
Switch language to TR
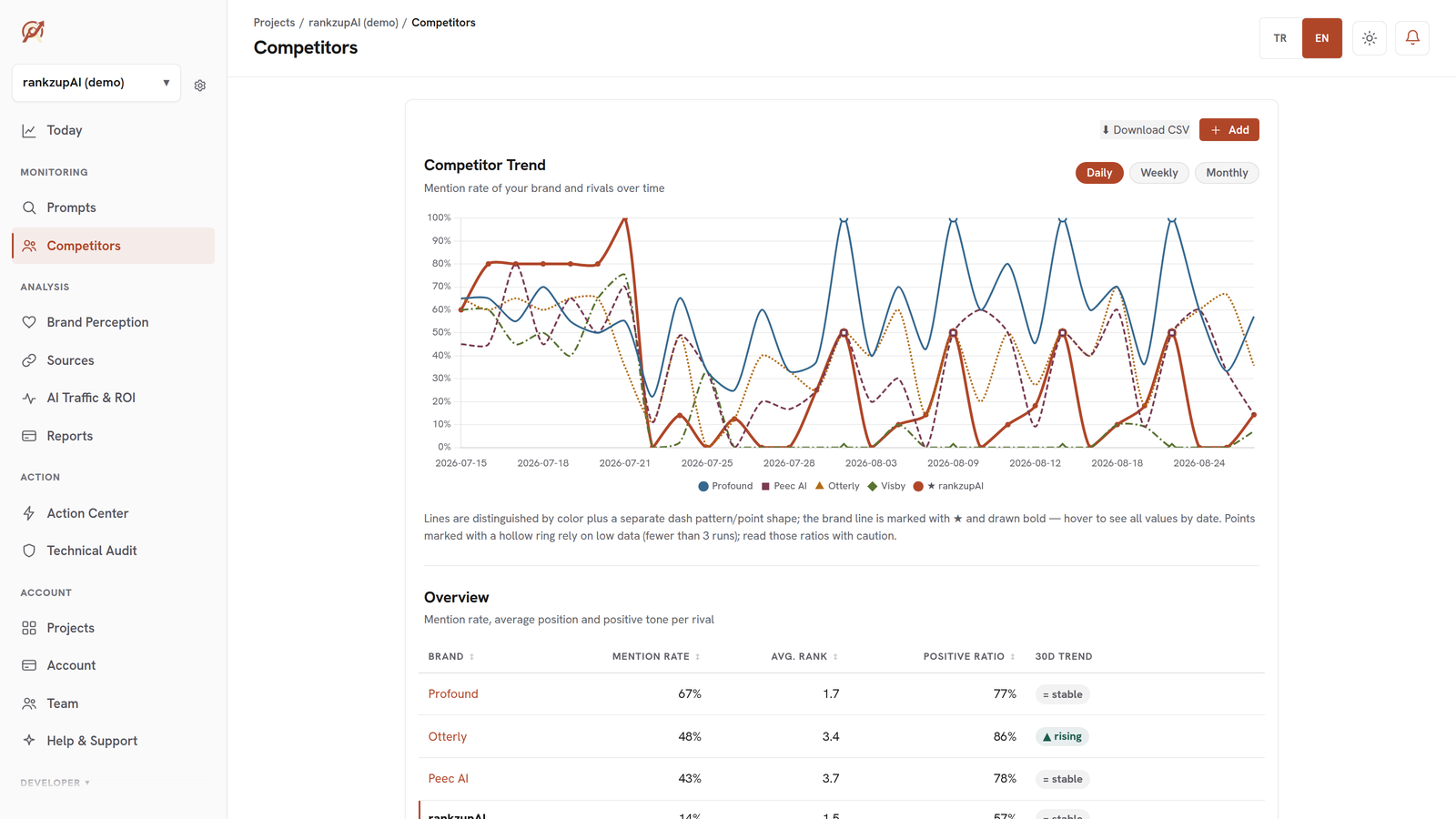1280,38
